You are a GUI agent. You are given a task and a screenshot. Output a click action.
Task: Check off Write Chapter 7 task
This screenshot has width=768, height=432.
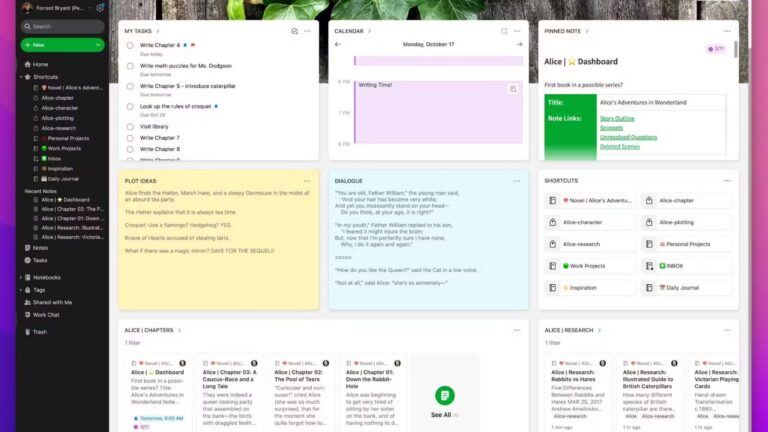(x=130, y=138)
